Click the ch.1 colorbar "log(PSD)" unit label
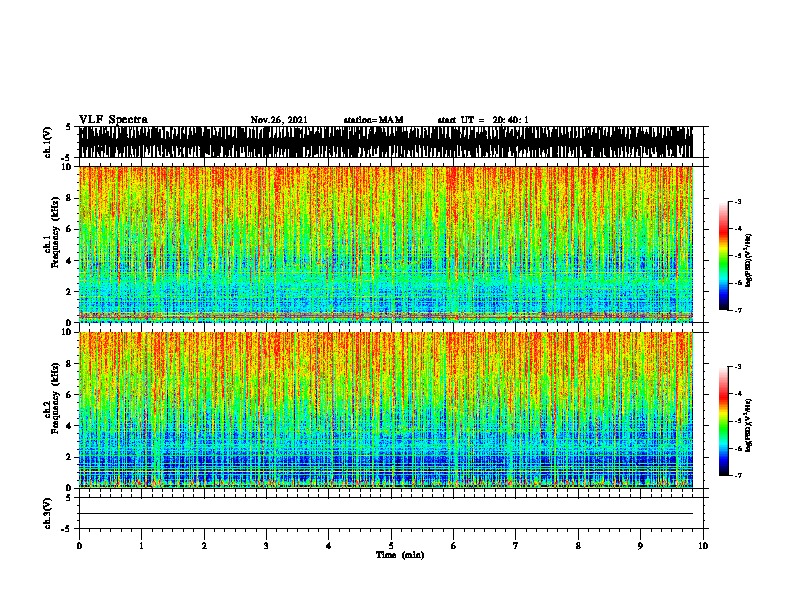Viewport: 792px width, 612px height. (748, 260)
